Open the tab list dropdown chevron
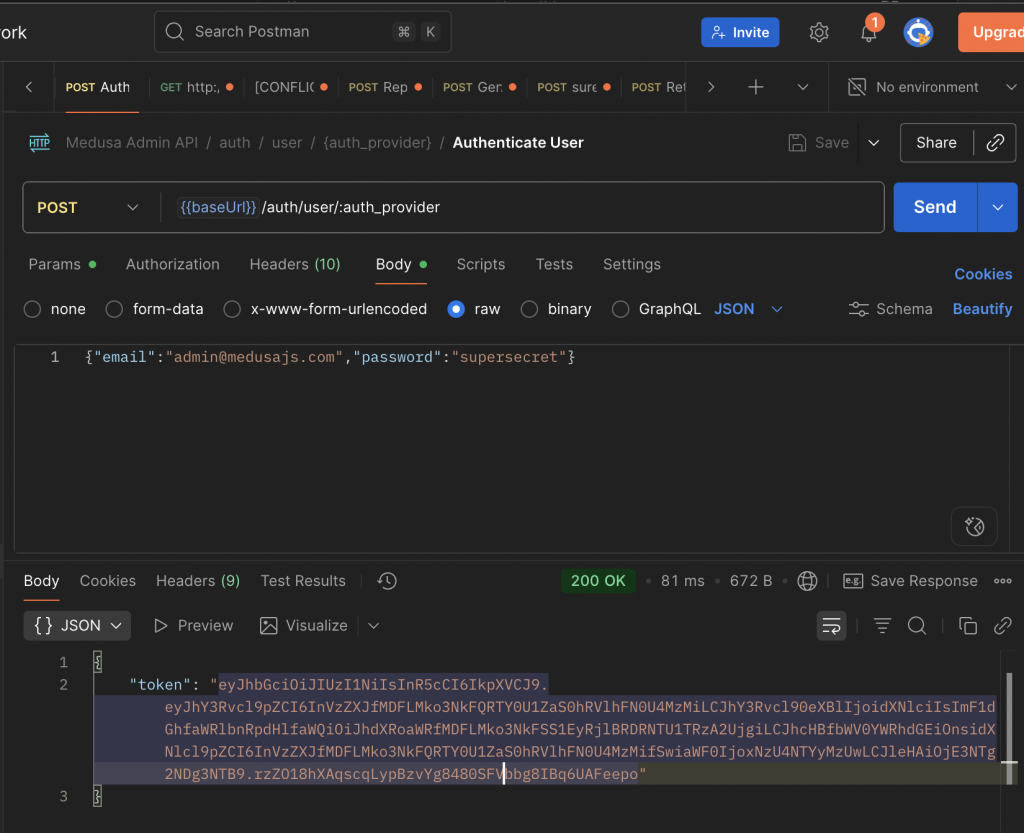The height and width of the screenshot is (833, 1024). [x=803, y=87]
